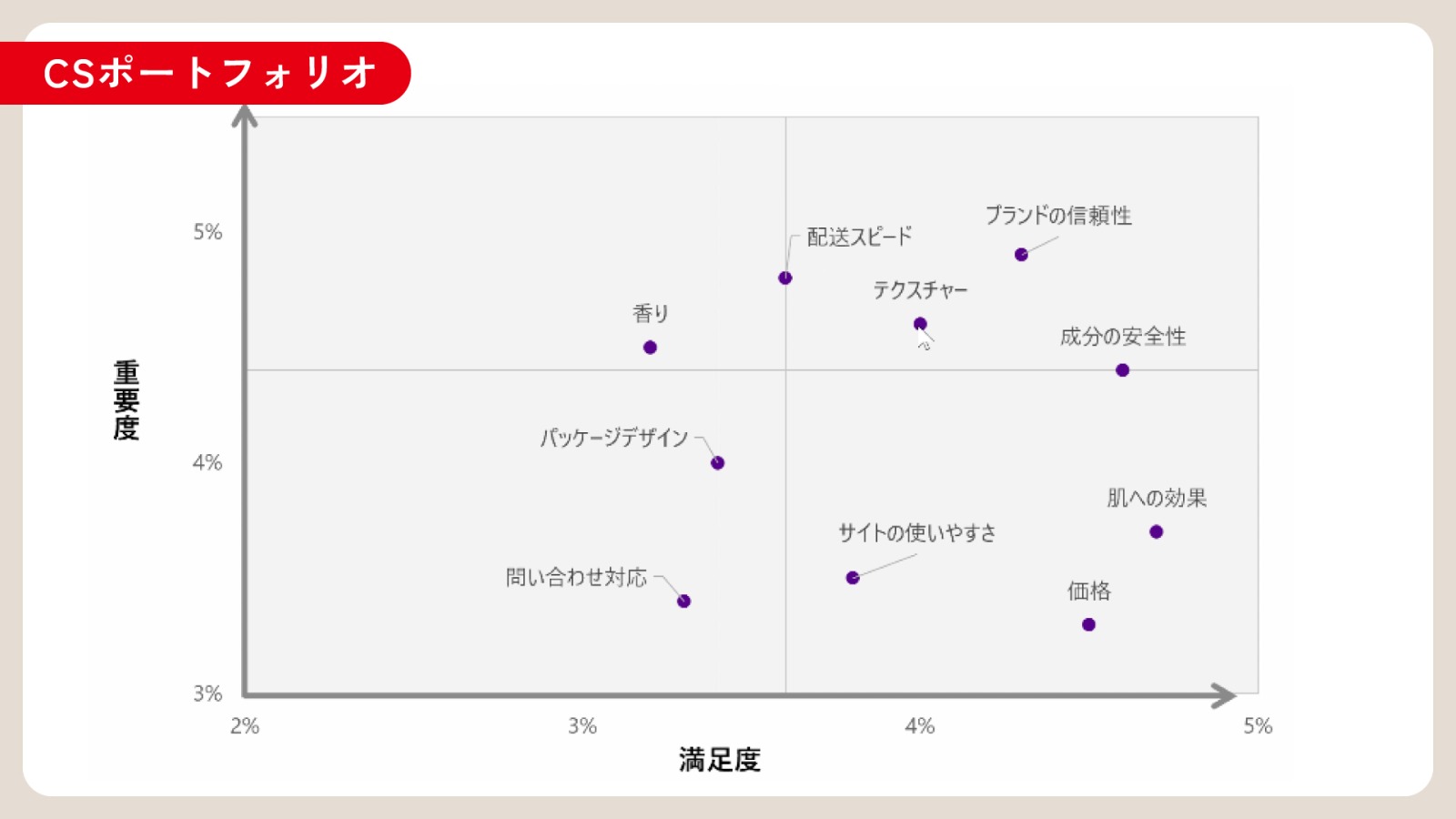Click the パッケージデザイン data point
The image size is (1456, 819).
pyautogui.click(x=717, y=463)
